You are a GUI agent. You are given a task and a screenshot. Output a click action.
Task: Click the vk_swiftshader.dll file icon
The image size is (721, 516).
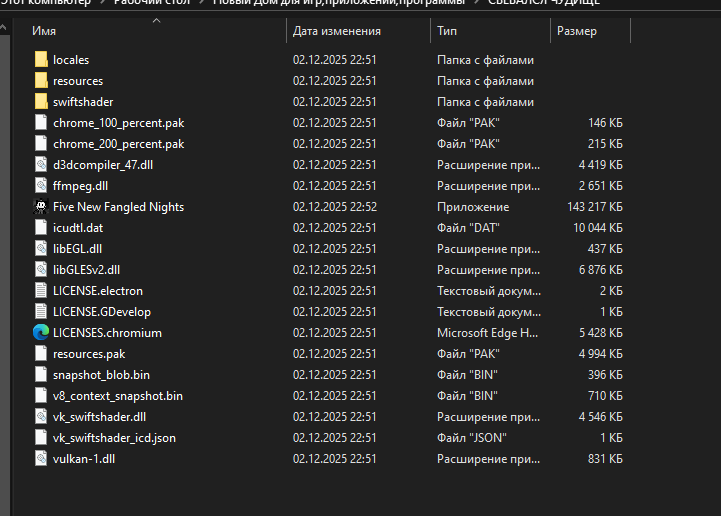[x=41, y=417]
